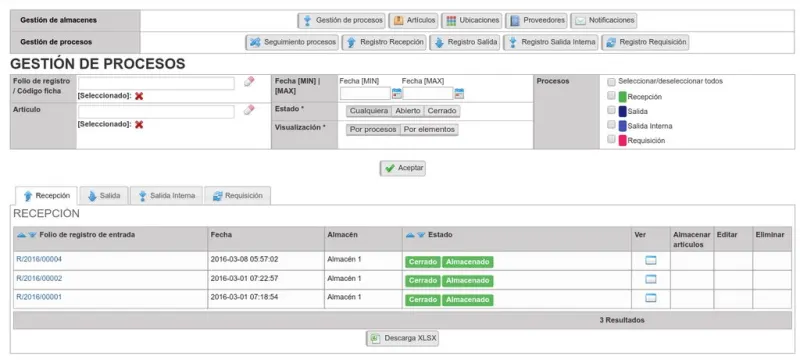The image size is (800, 363).
Task: Choose Por elementos visualization
Action: 429,130
